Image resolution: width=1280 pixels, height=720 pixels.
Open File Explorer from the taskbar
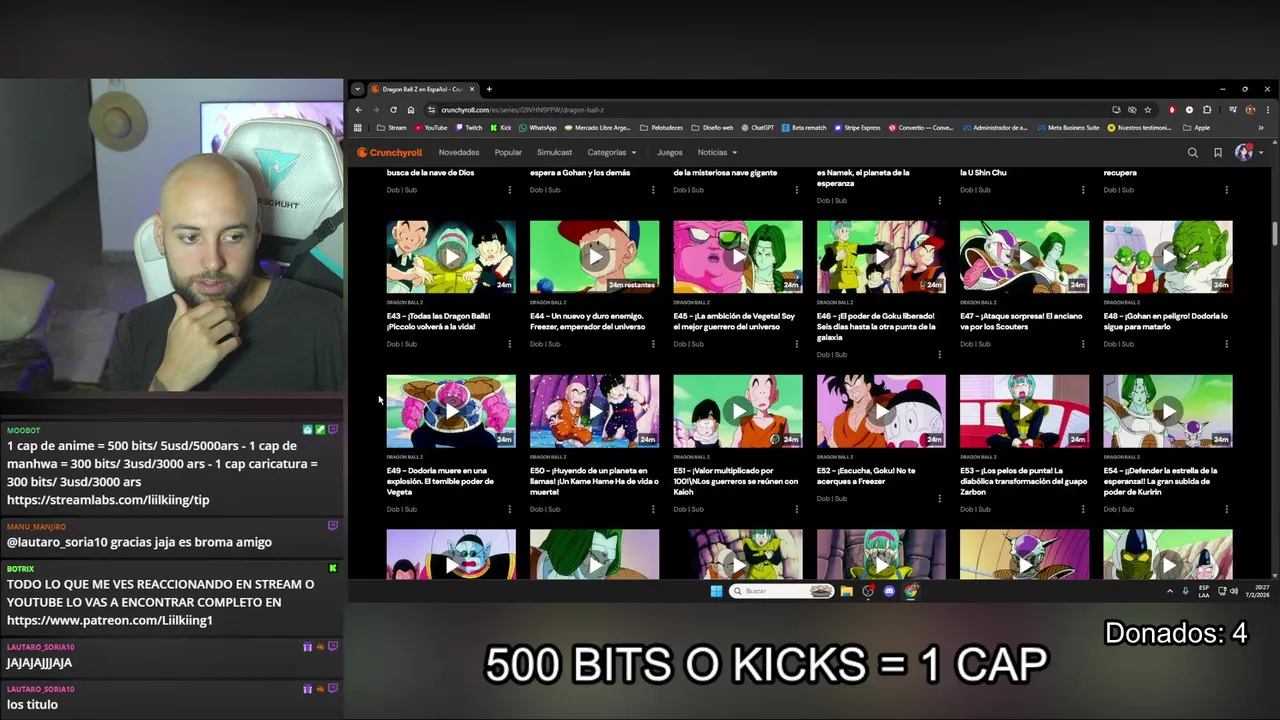click(846, 591)
